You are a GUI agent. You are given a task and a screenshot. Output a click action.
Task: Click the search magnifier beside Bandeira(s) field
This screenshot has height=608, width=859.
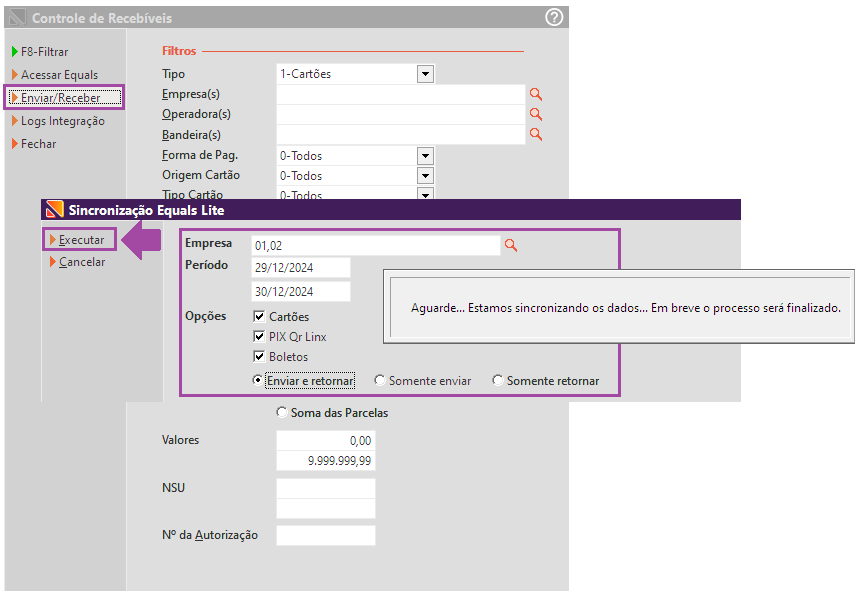536,135
